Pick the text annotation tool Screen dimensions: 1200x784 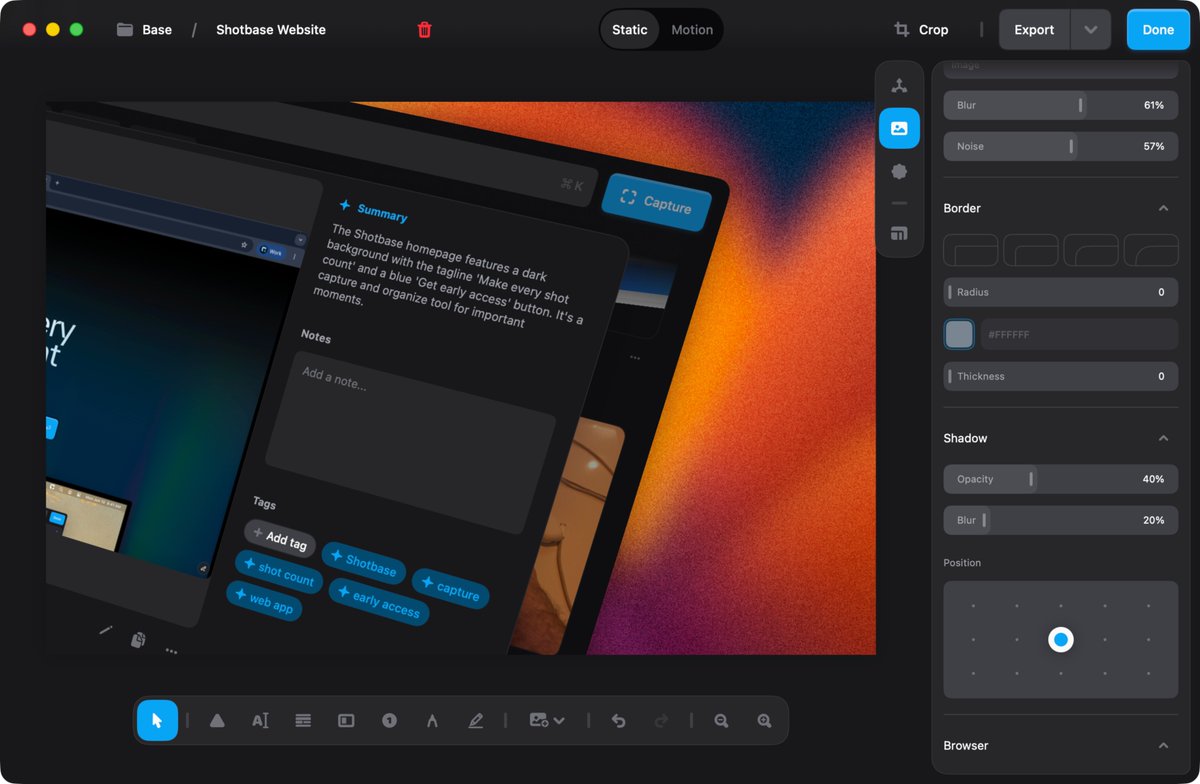tap(260, 720)
